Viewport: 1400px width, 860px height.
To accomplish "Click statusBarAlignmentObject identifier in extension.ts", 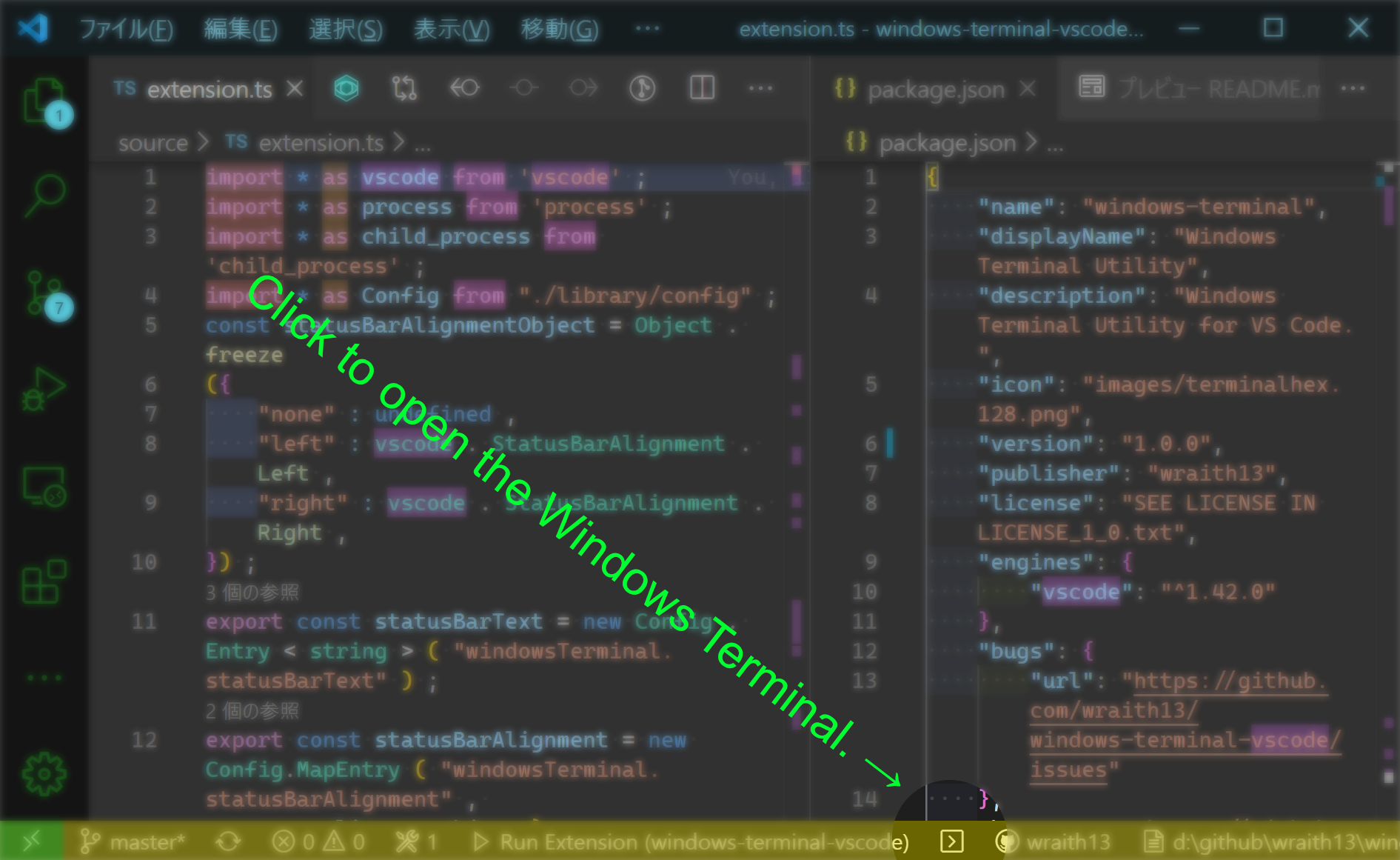I will tap(440, 325).
